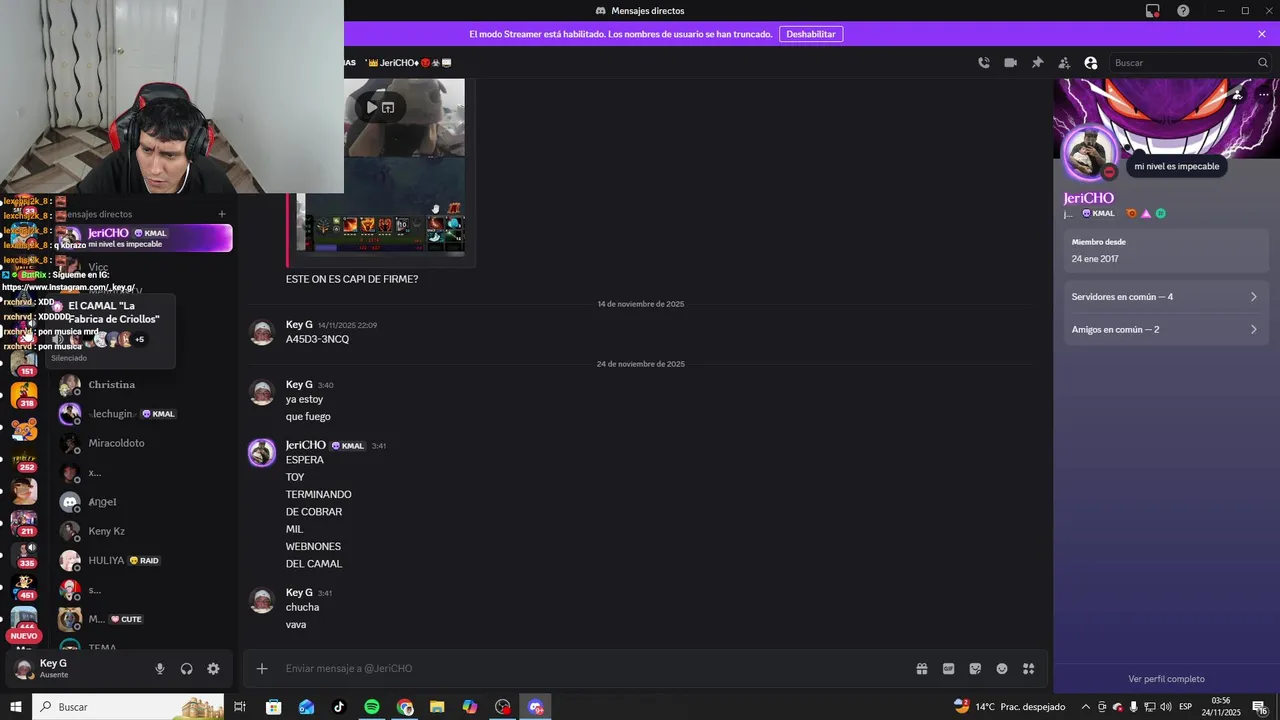Screen dimensions: 1280x720
Task: Start a voice call with JeriCHO
Action: 984,62
